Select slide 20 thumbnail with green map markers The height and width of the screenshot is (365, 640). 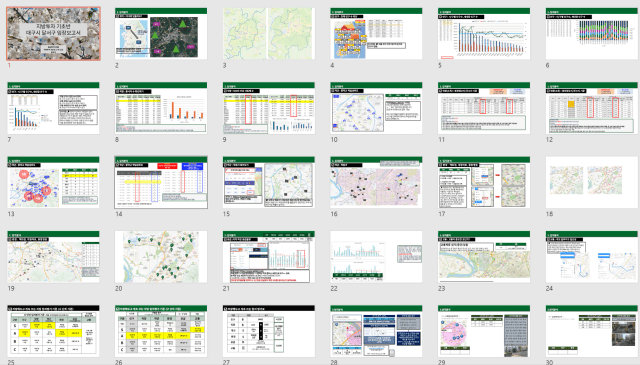[x=161, y=257]
